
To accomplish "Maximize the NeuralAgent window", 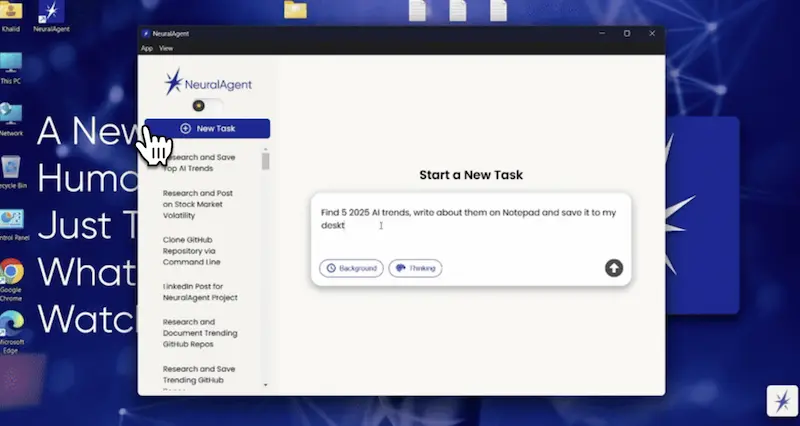I will (x=627, y=33).
